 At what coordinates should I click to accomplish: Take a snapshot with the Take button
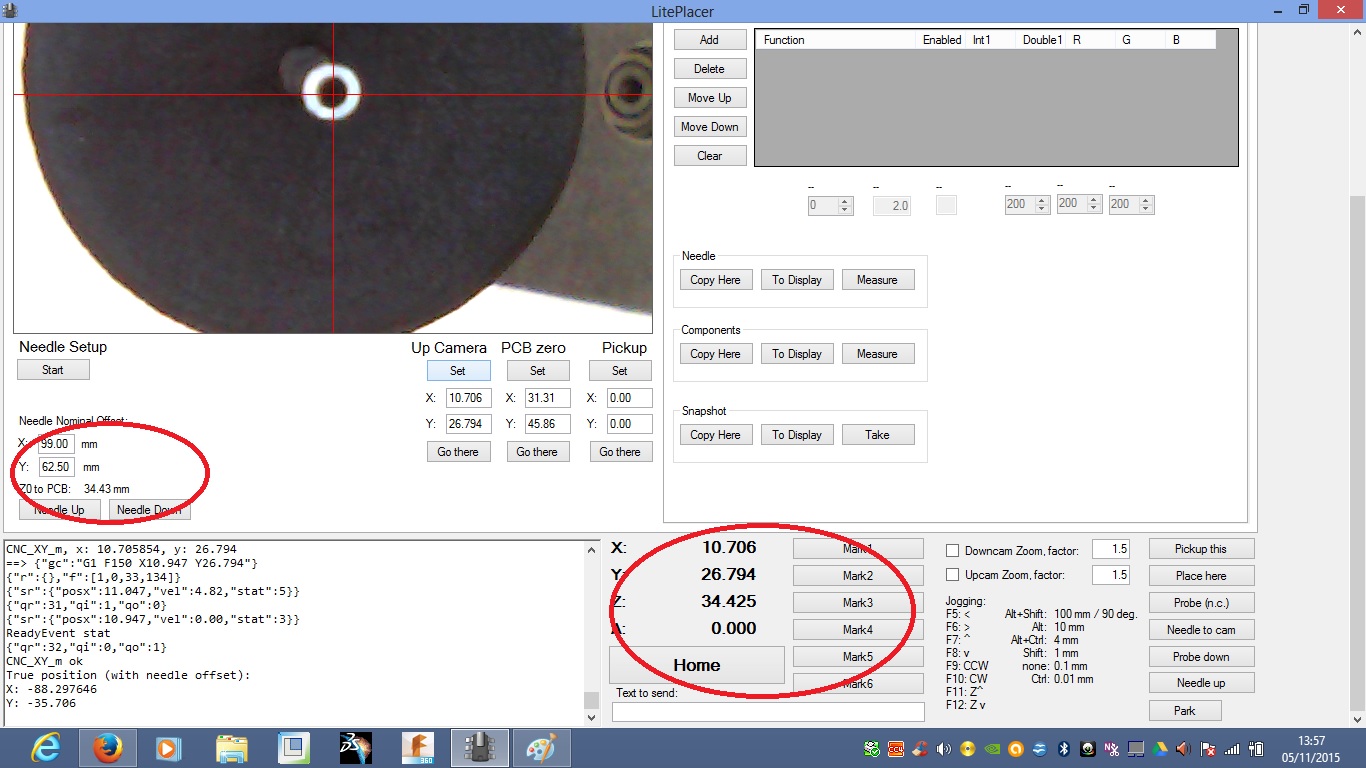click(877, 435)
